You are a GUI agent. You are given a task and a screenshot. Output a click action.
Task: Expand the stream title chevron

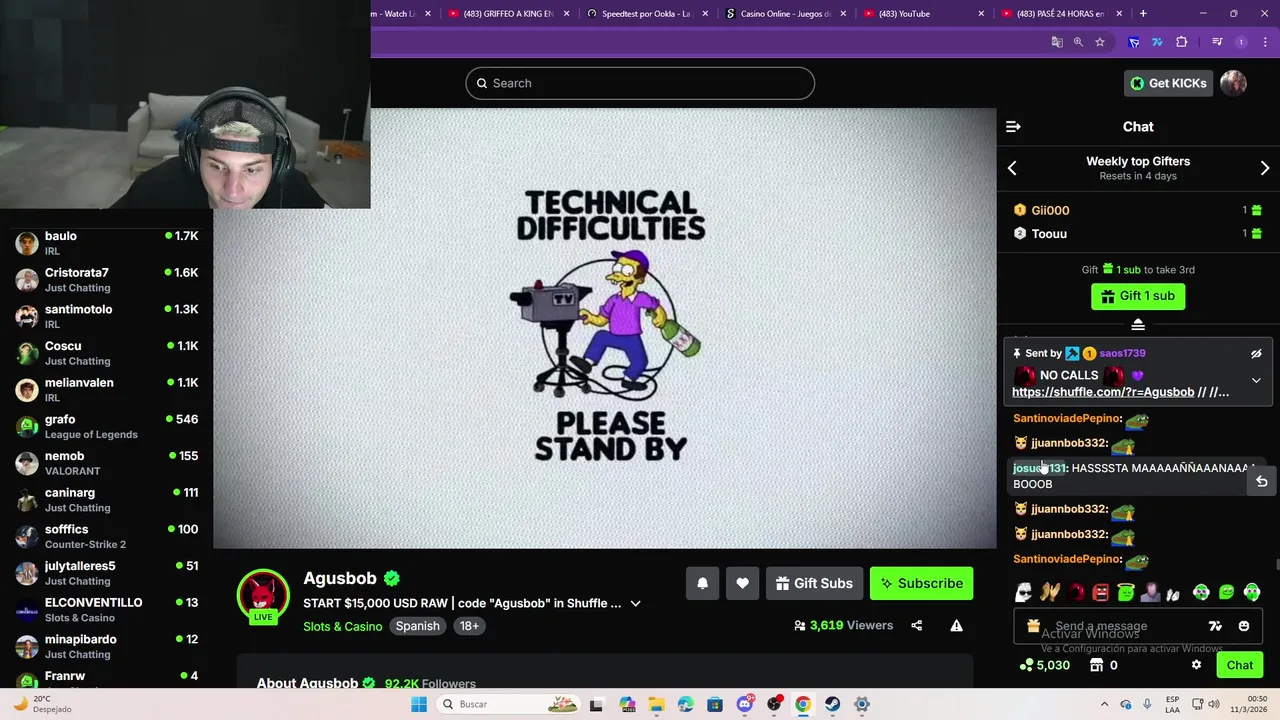click(635, 603)
